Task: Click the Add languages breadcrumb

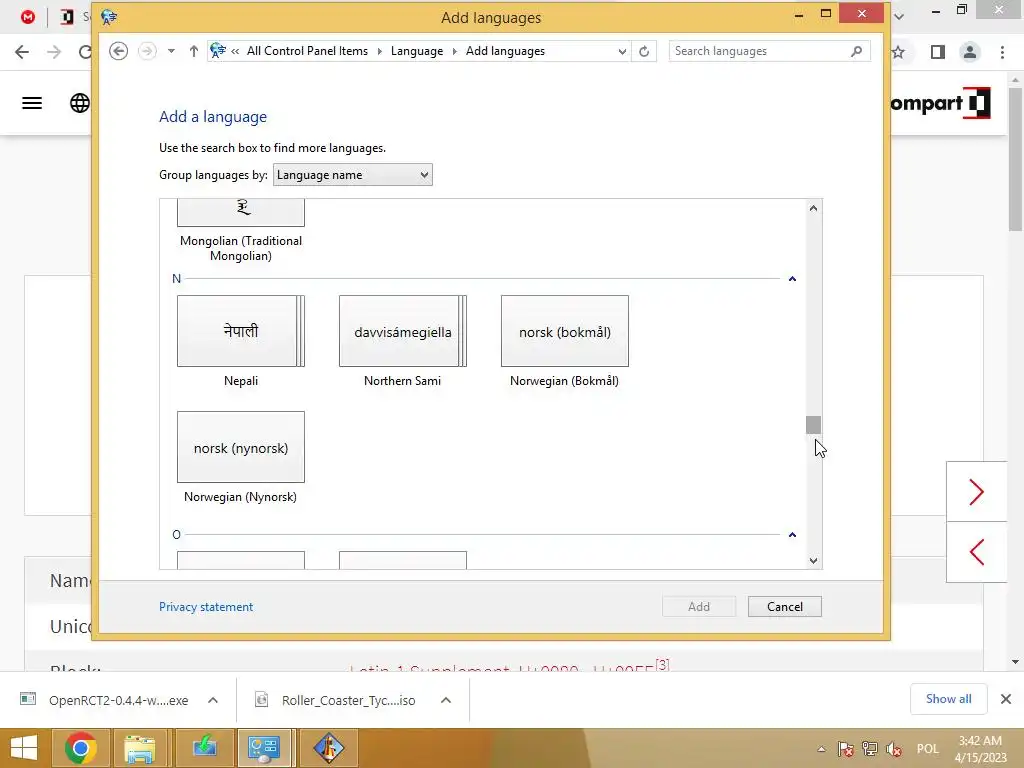Action: pyautogui.click(x=505, y=51)
